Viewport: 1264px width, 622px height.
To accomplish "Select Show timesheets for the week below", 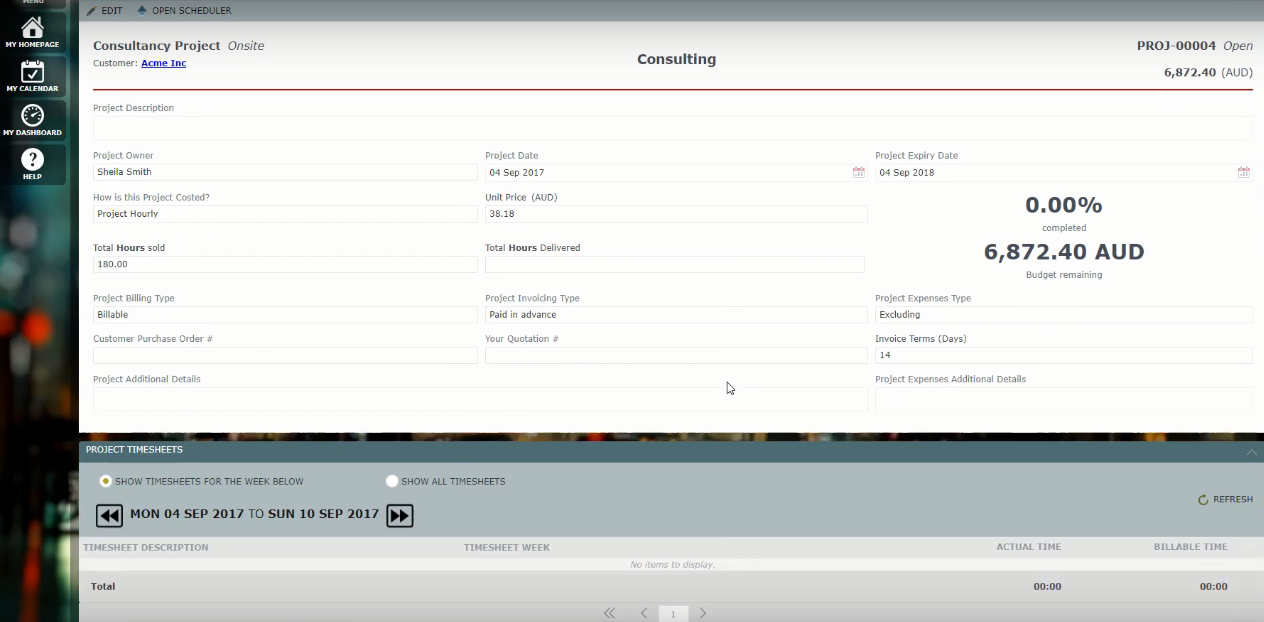I will [x=106, y=481].
